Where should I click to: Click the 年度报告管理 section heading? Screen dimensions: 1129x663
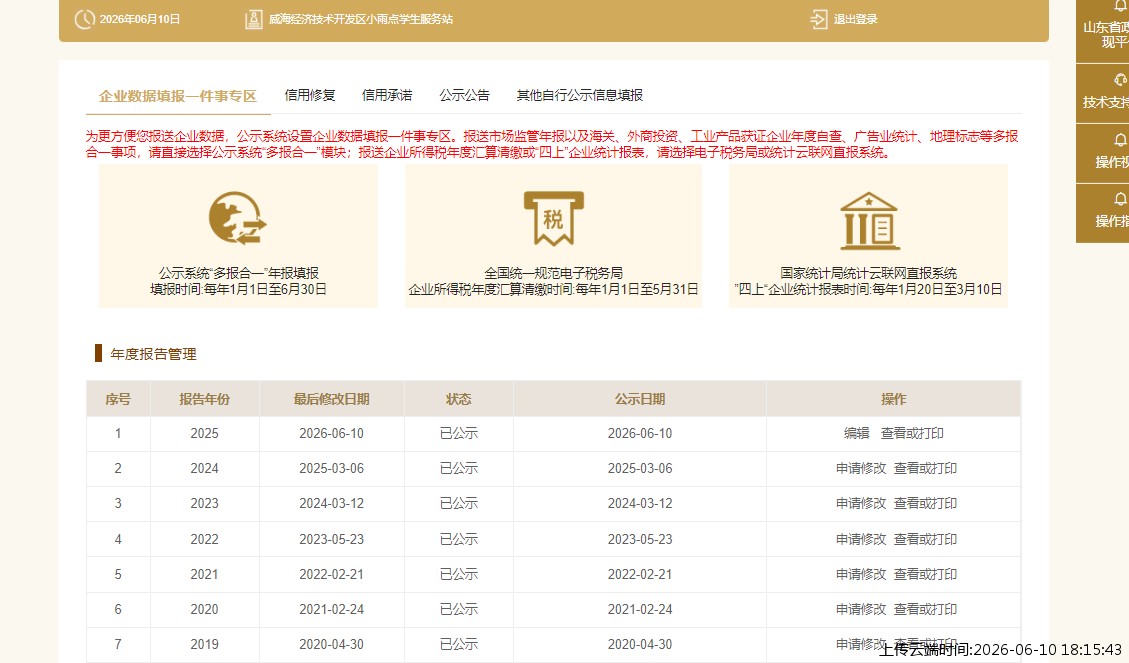tap(153, 354)
